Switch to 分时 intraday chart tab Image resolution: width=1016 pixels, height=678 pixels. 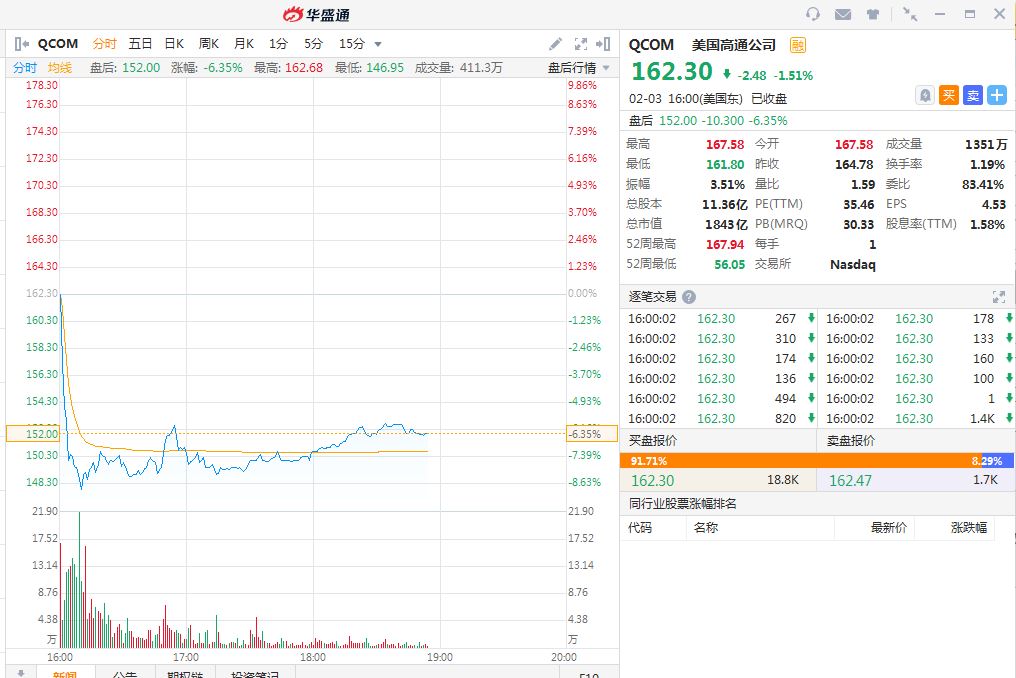104,43
